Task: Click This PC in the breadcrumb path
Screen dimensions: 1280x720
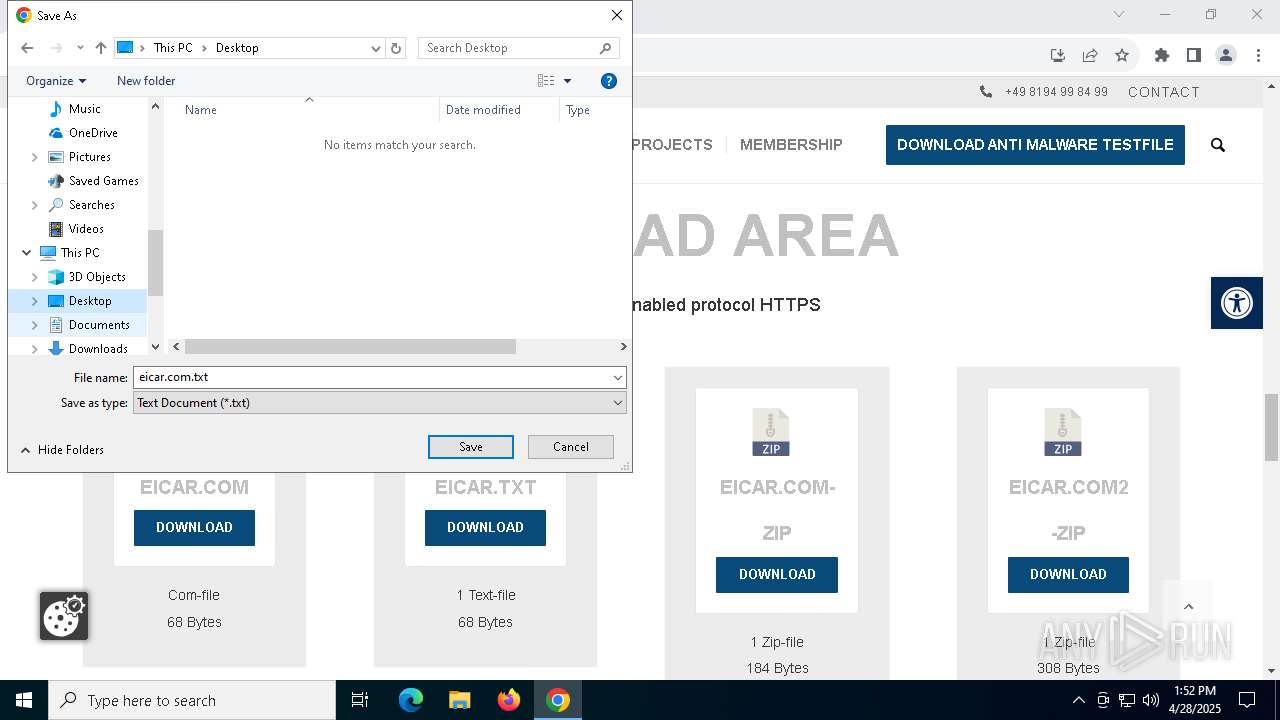Action: pyautogui.click(x=173, y=48)
